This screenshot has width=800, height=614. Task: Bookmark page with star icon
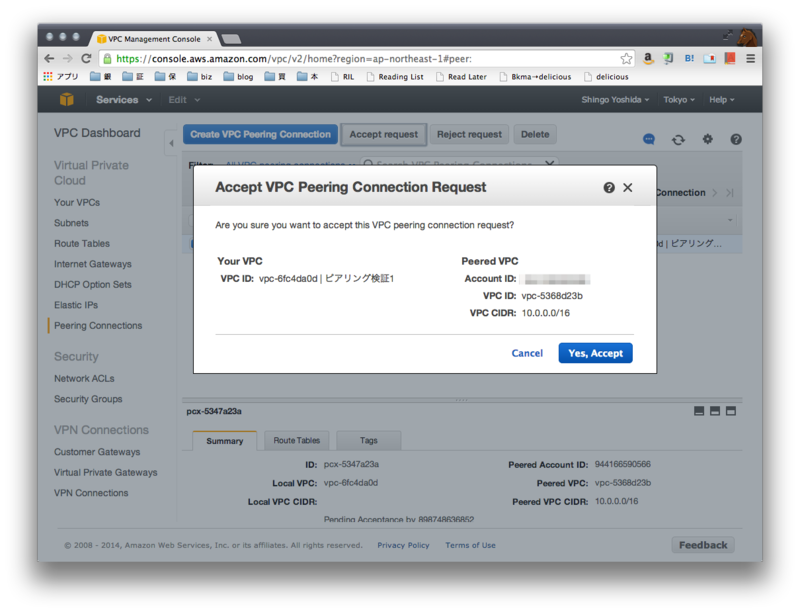click(x=626, y=59)
